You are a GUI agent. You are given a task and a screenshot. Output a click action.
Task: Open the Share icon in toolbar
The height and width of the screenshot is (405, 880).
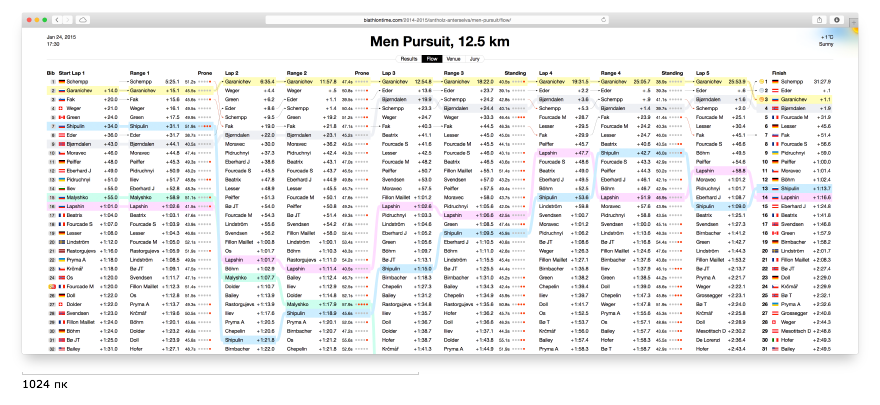click(x=820, y=20)
